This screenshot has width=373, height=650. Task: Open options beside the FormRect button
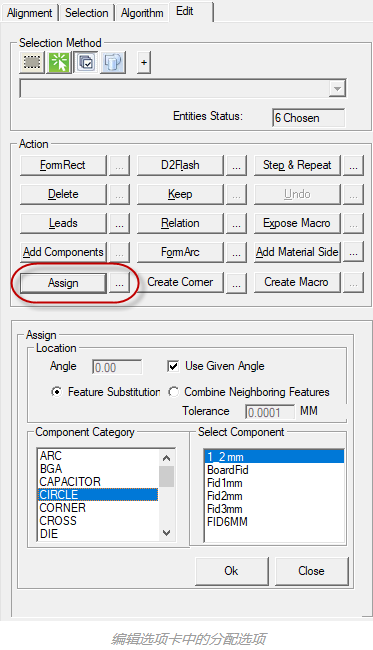(x=119, y=166)
